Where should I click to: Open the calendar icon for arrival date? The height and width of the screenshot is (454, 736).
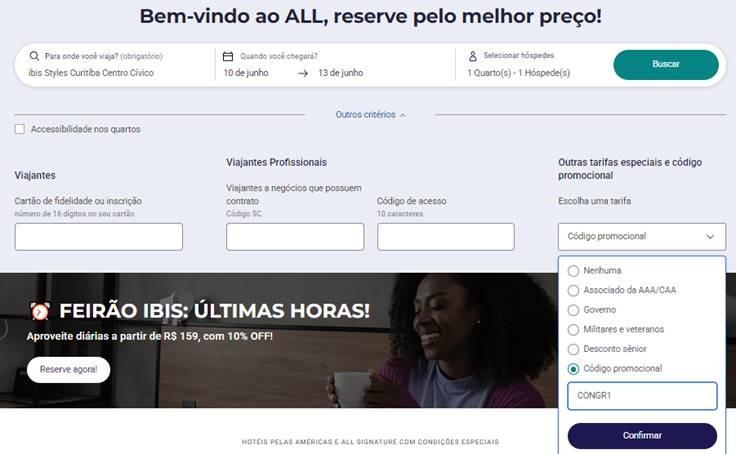tap(228, 56)
